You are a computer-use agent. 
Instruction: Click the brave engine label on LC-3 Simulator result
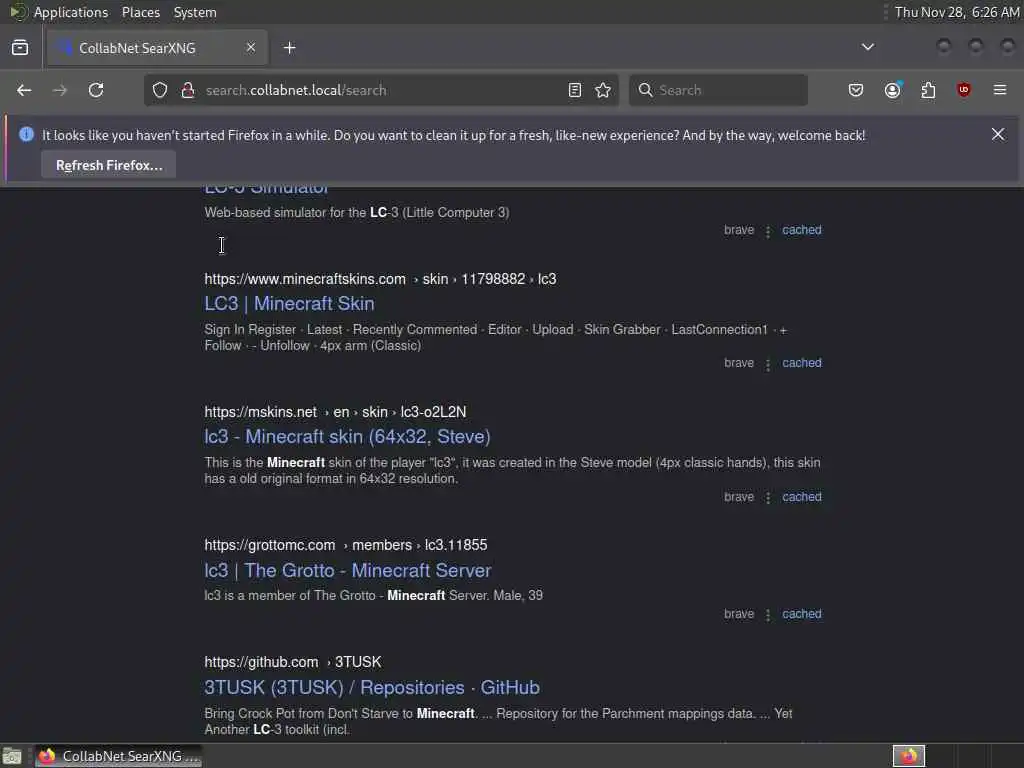[x=739, y=230]
